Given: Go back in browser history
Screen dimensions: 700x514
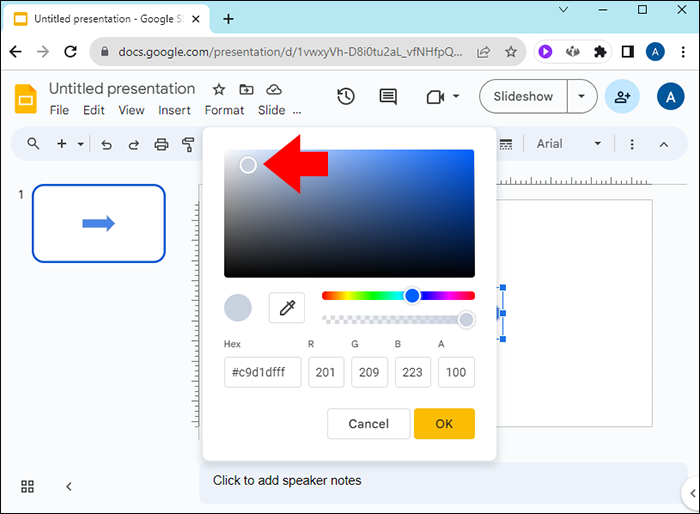Looking at the screenshot, I should click(x=16, y=52).
